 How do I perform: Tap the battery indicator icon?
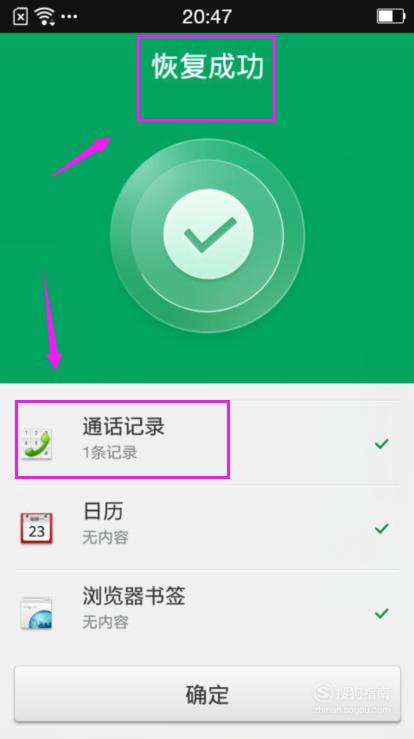click(x=391, y=16)
